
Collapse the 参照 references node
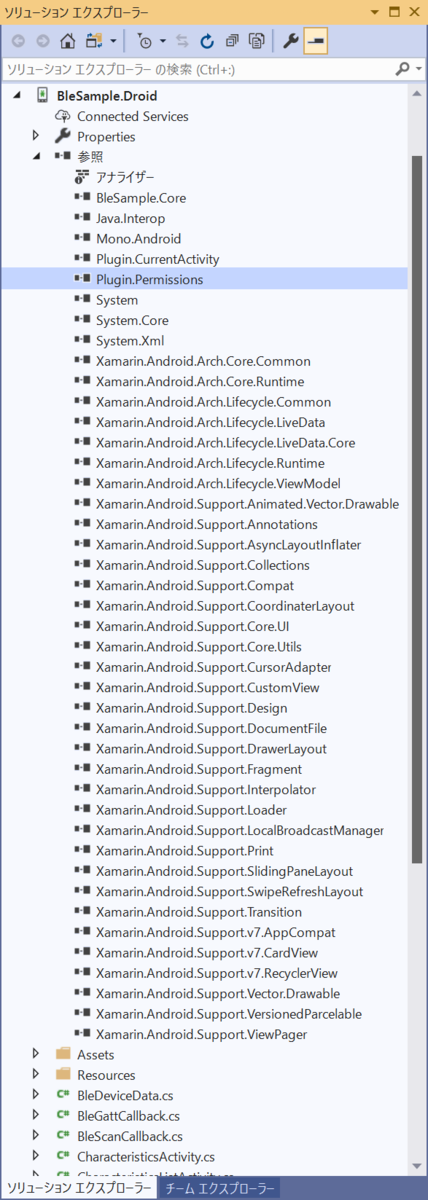pyautogui.click(x=36, y=157)
